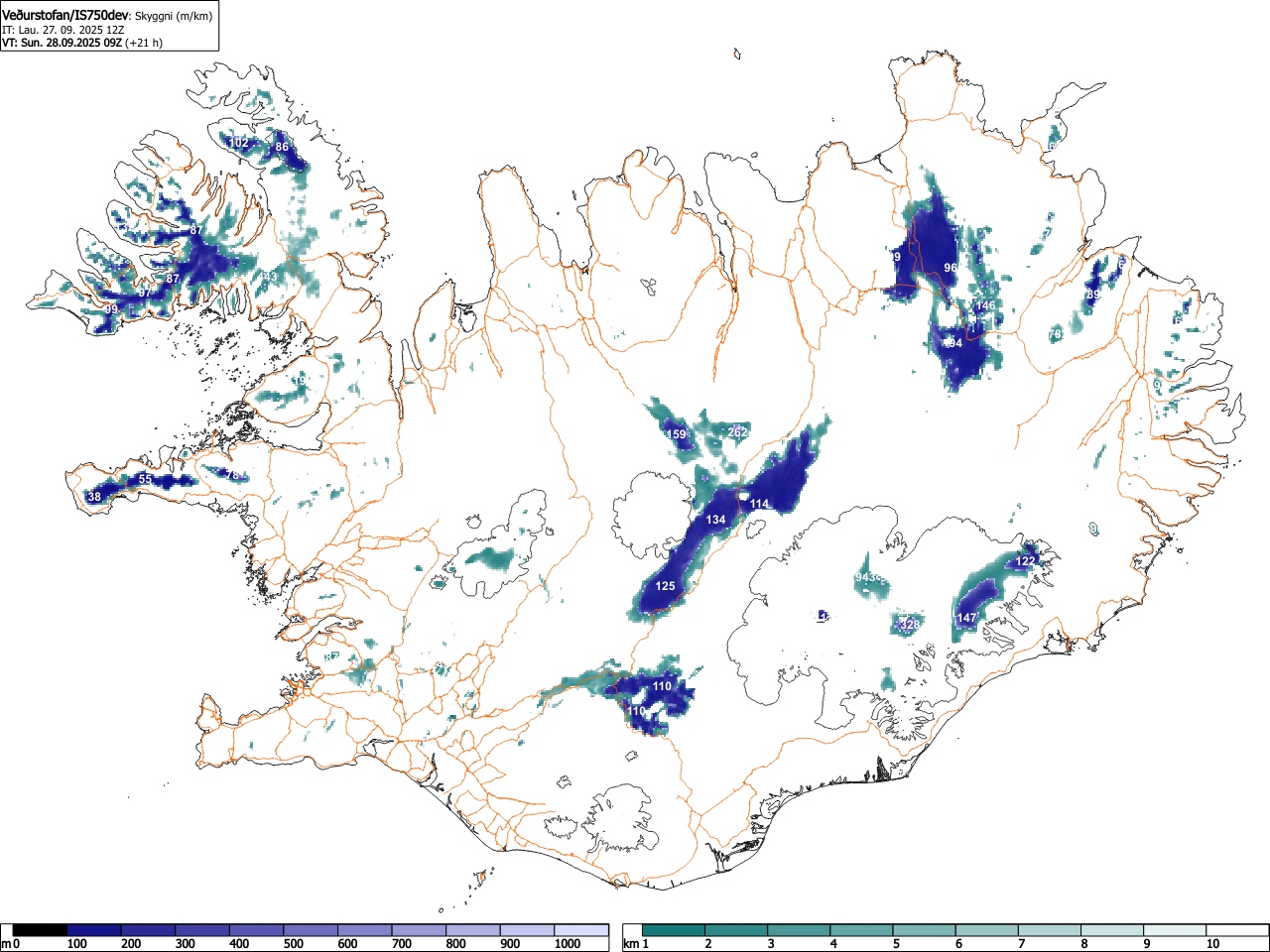The height and width of the screenshot is (952, 1270).
Task: Click the 147 visibility value label
Action: pyautogui.click(x=967, y=618)
